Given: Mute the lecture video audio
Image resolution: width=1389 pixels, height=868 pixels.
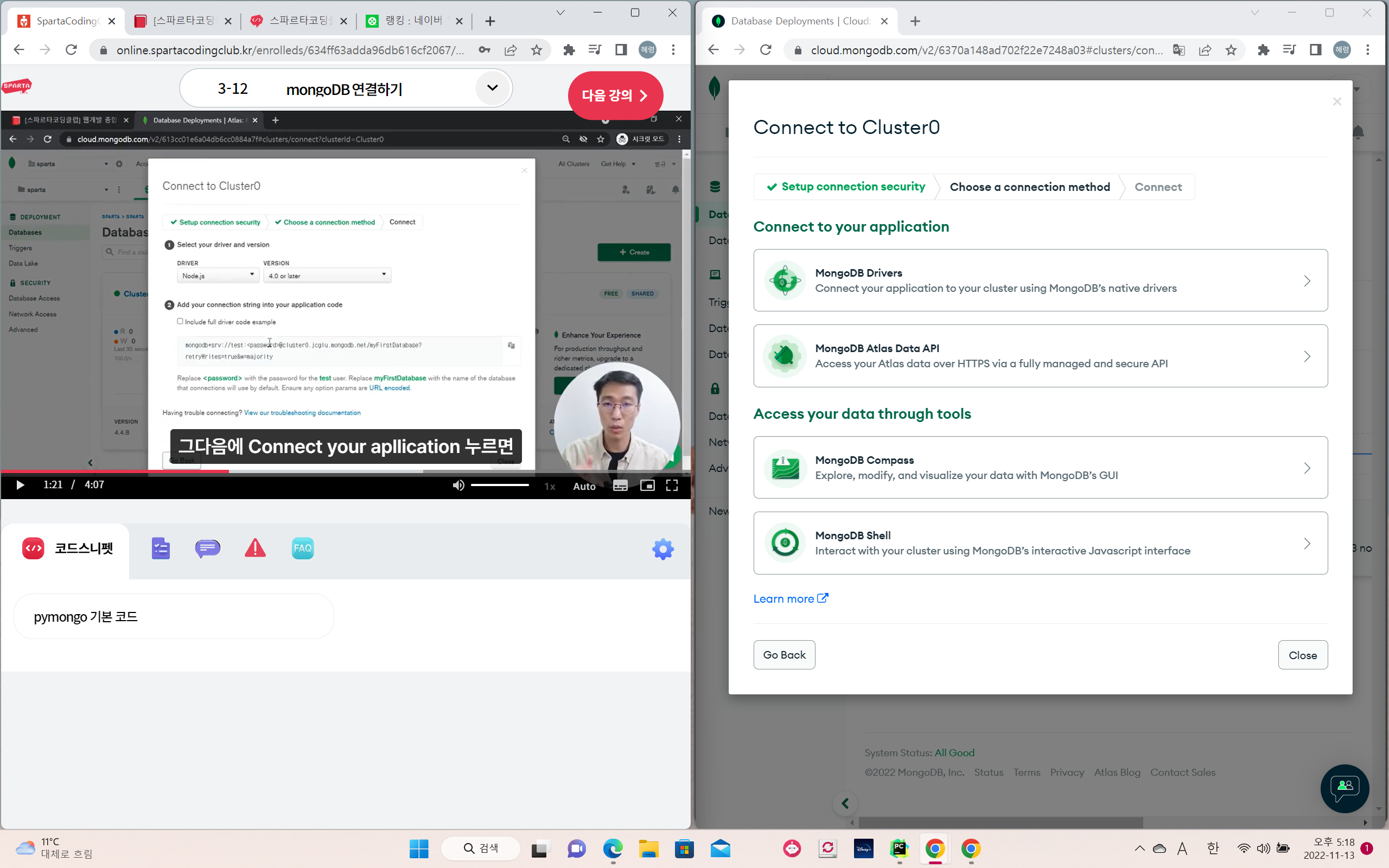Looking at the screenshot, I should point(458,486).
